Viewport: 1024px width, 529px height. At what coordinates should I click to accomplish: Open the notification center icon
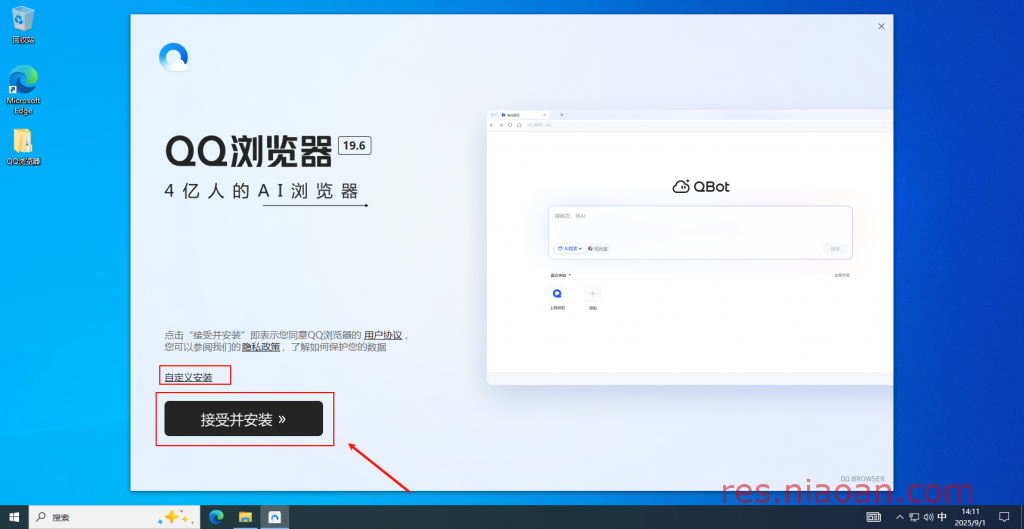[x=1004, y=517]
